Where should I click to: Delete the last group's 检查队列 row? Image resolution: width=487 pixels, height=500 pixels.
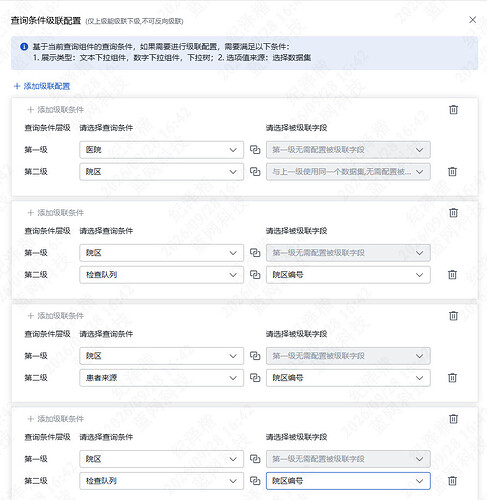pos(452,481)
